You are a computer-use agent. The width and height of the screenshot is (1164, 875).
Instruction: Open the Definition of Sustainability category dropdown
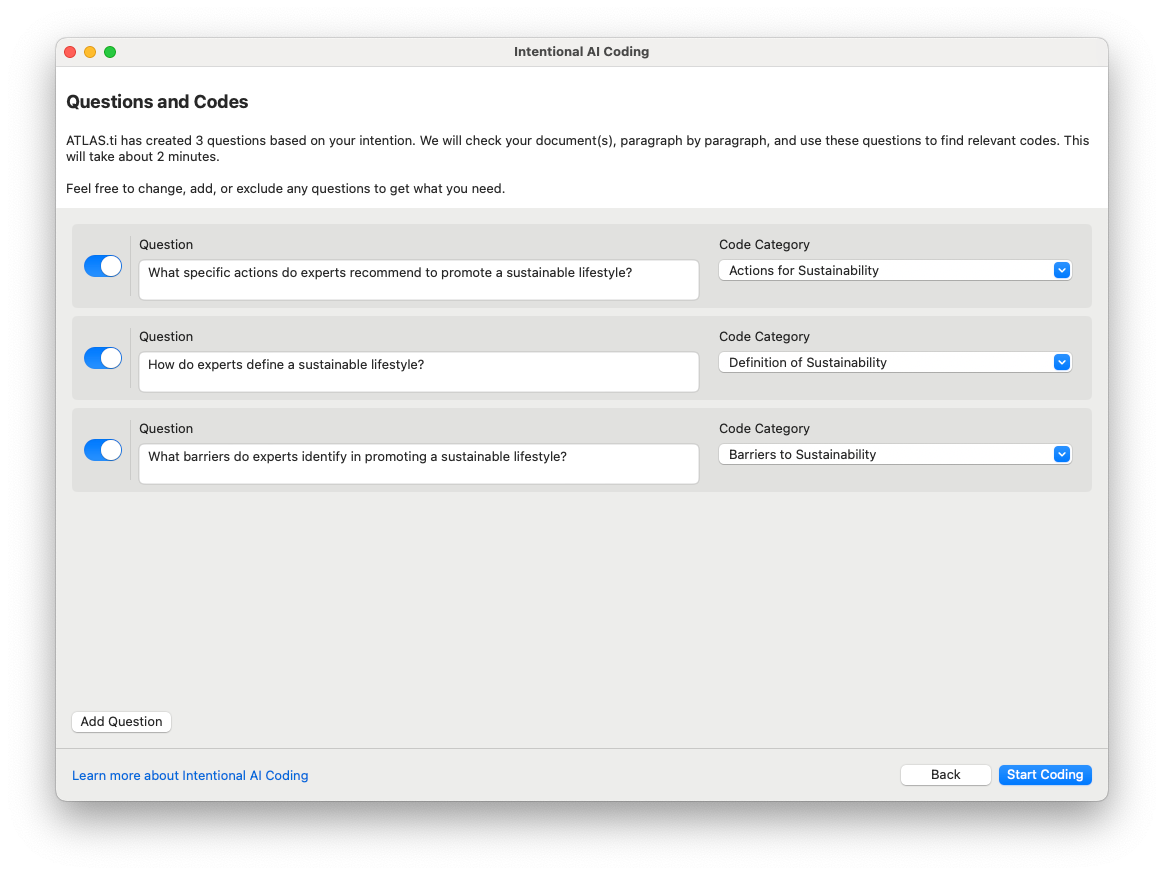click(x=895, y=362)
